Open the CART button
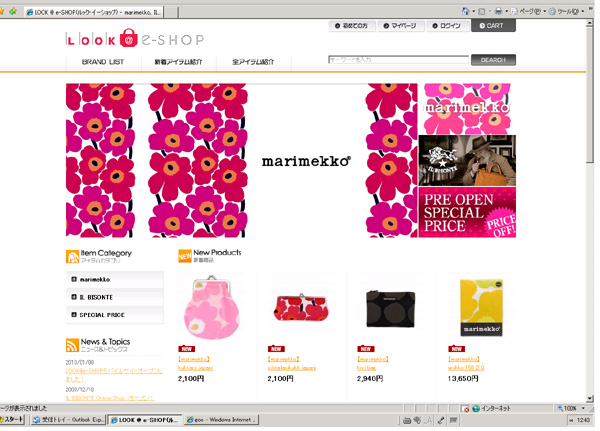Screen dimensions: 600x431 pos(494,25)
